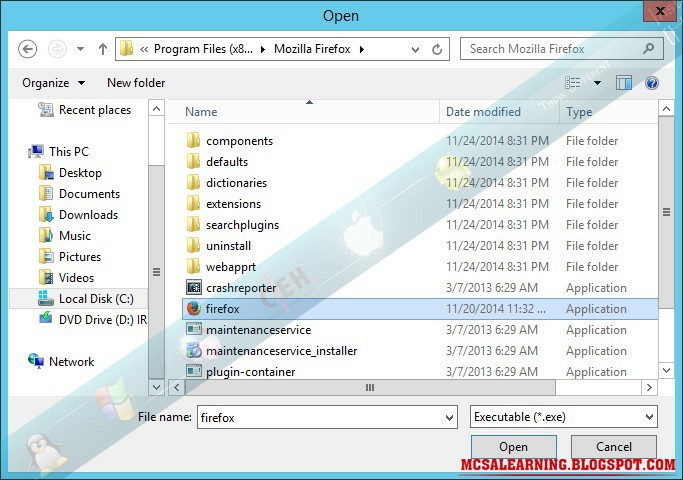683x480 pixels.
Task: Select the components folder icon
Action: tap(193, 140)
